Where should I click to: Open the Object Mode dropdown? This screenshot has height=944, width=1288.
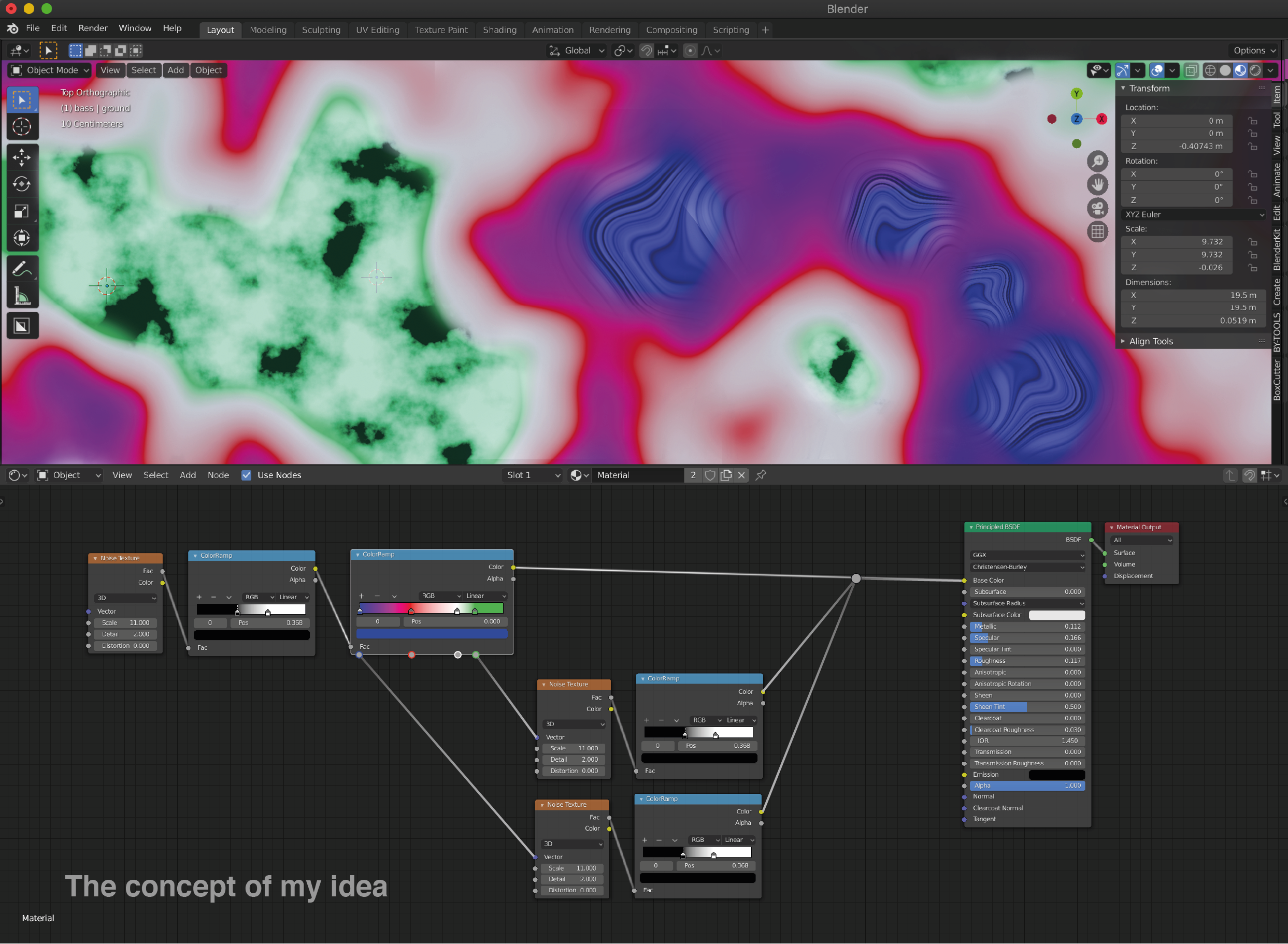point(50,70)
